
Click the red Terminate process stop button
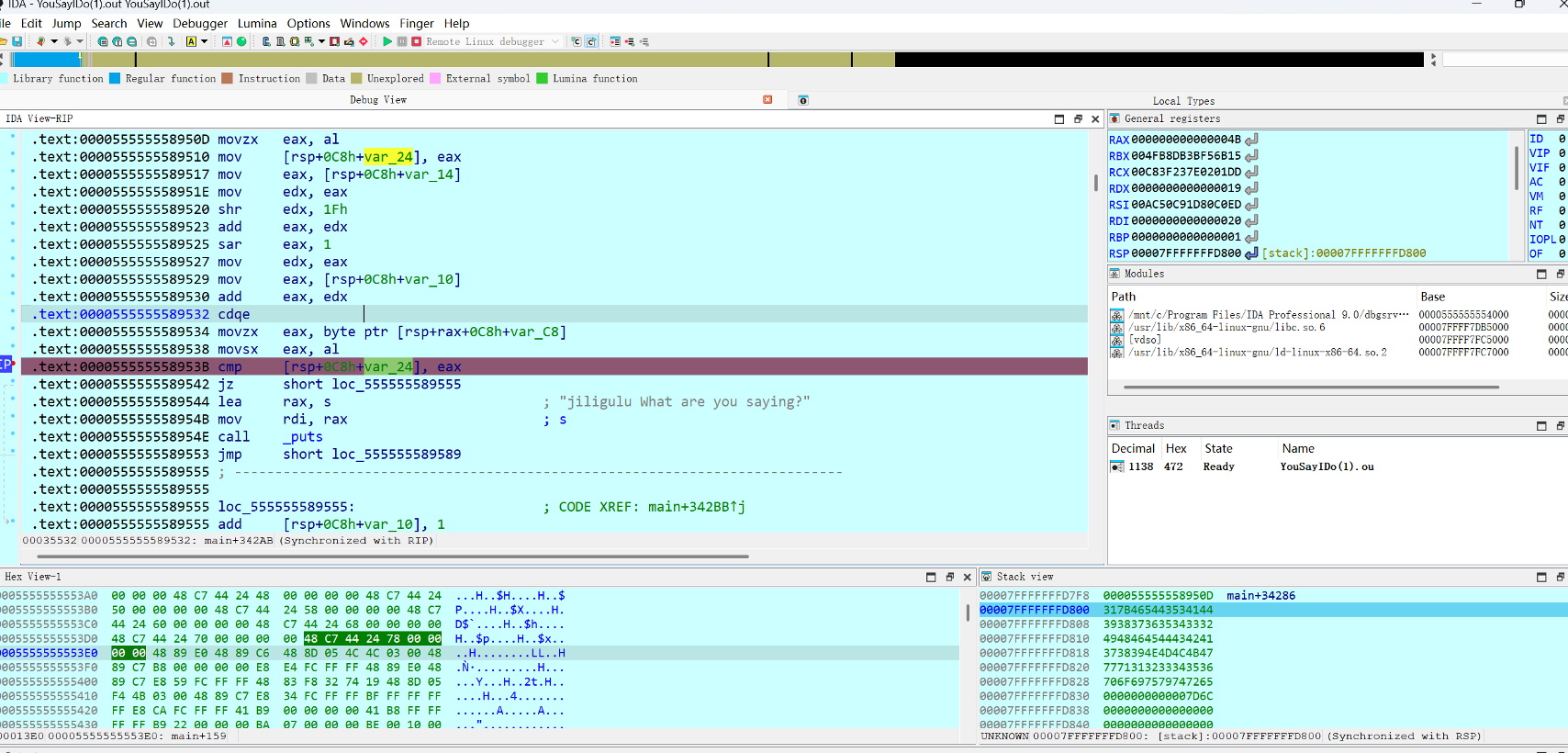pos(416,41)
